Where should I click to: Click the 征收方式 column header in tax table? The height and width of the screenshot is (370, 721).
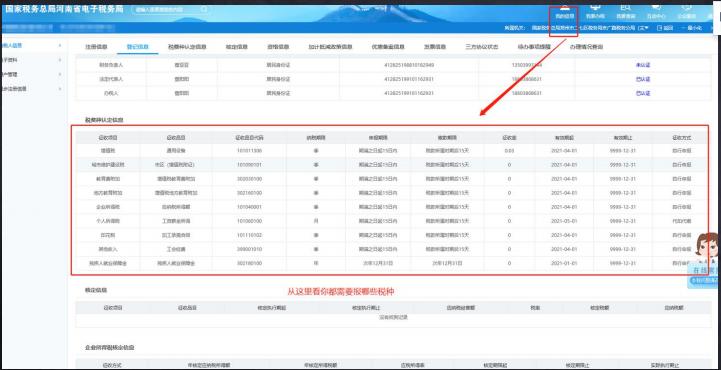coord(681,137)
